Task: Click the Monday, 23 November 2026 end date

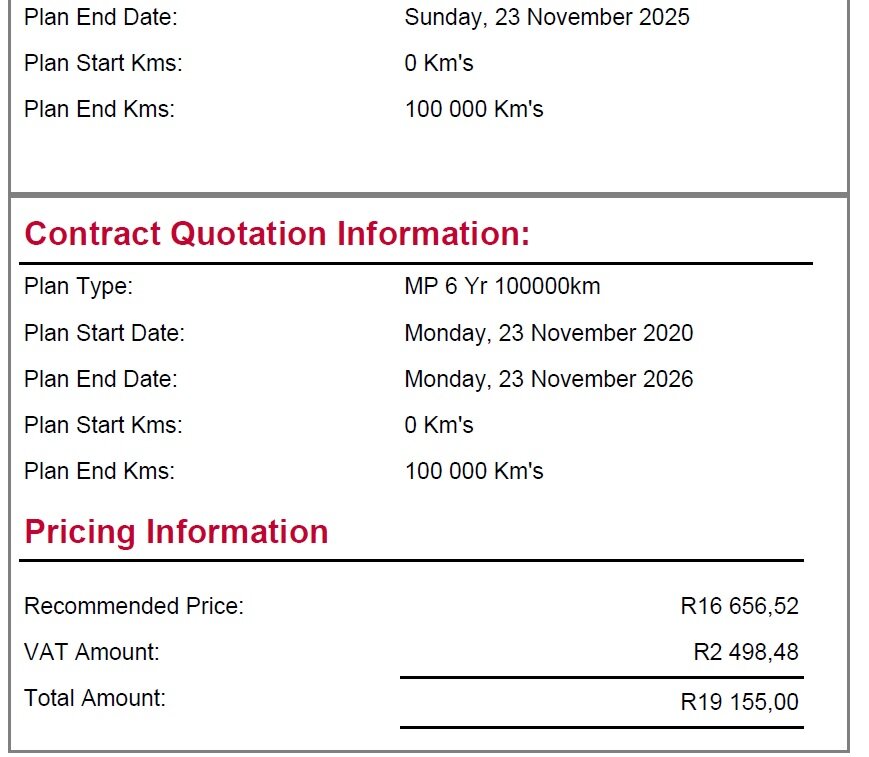Action: pos(549,380)
